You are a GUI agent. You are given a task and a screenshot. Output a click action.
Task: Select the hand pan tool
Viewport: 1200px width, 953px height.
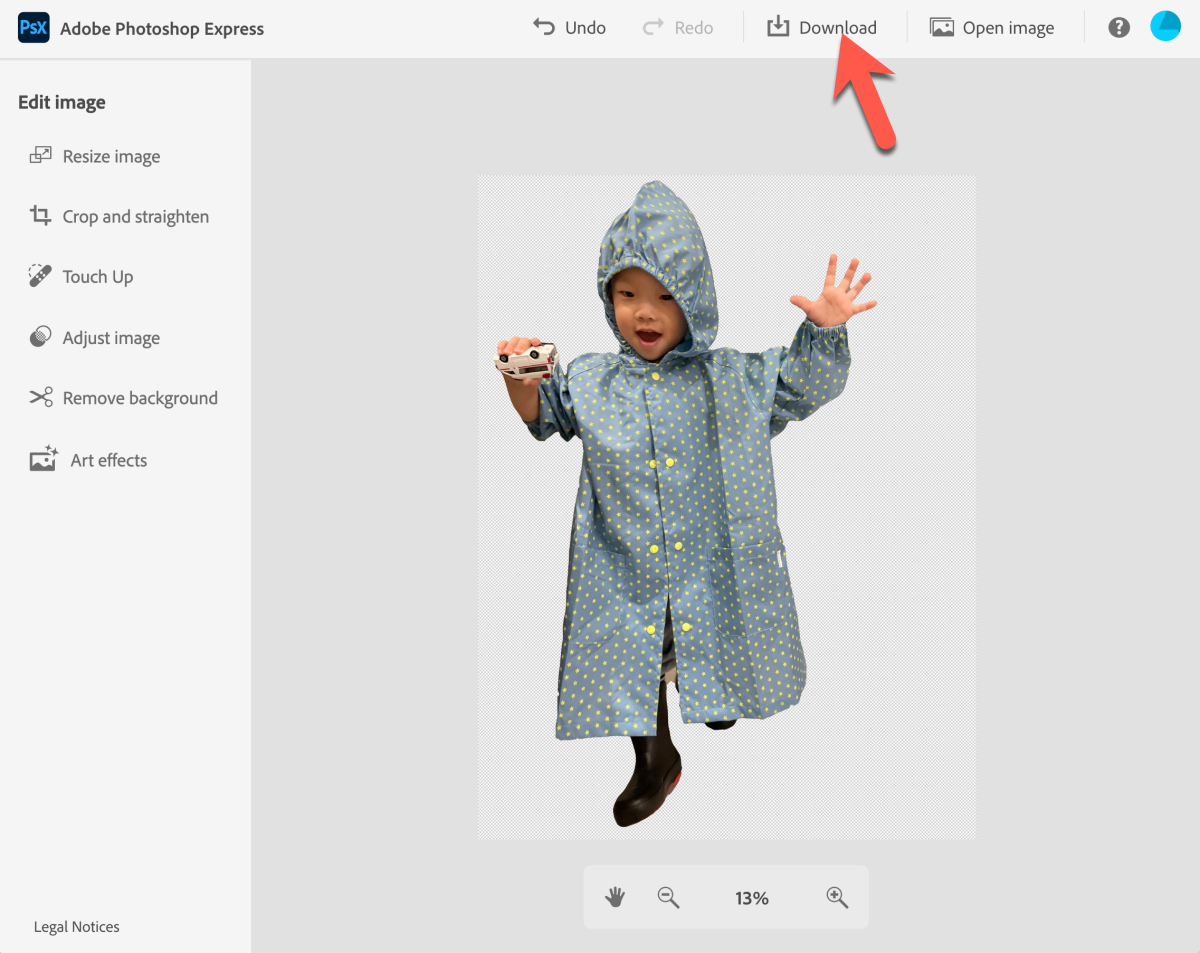[615, 897]
